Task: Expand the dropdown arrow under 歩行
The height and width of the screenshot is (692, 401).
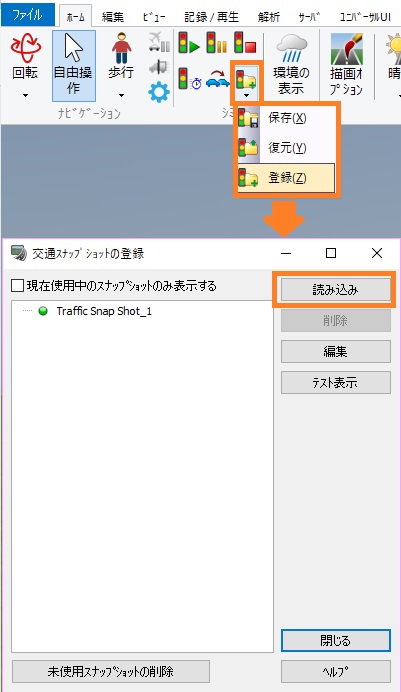Action: click(121, 95)
